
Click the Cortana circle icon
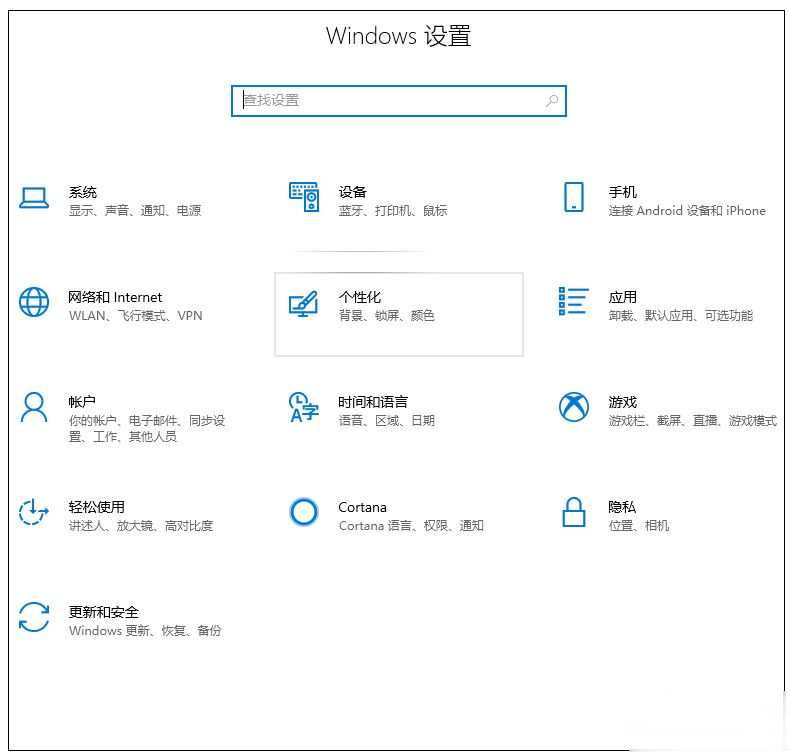304,512
